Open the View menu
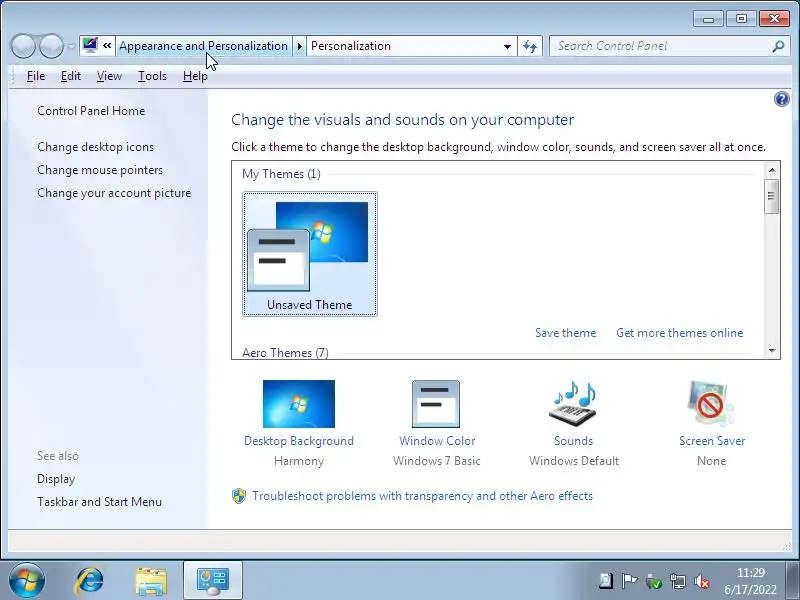The image size is (800, 600). click(109, 76)
